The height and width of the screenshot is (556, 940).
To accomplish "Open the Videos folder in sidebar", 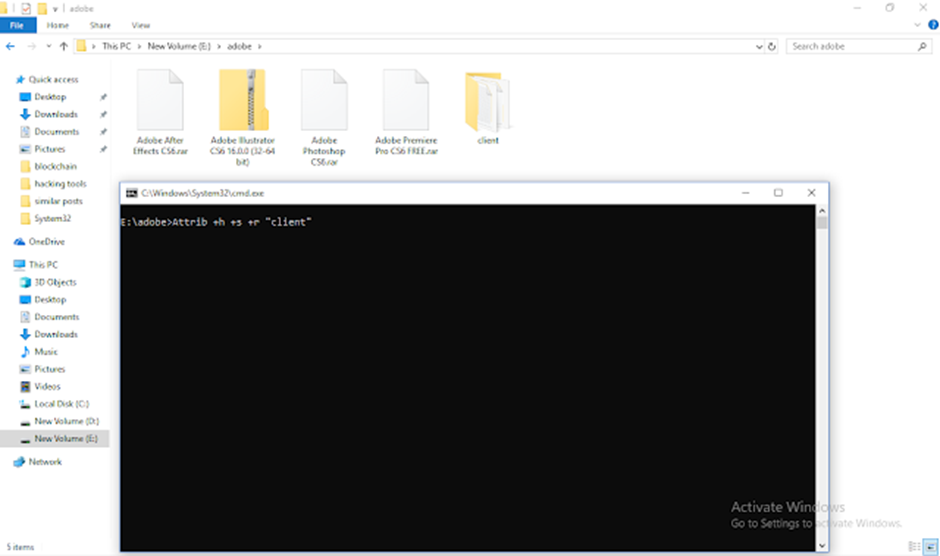I will tap(47, 386).
